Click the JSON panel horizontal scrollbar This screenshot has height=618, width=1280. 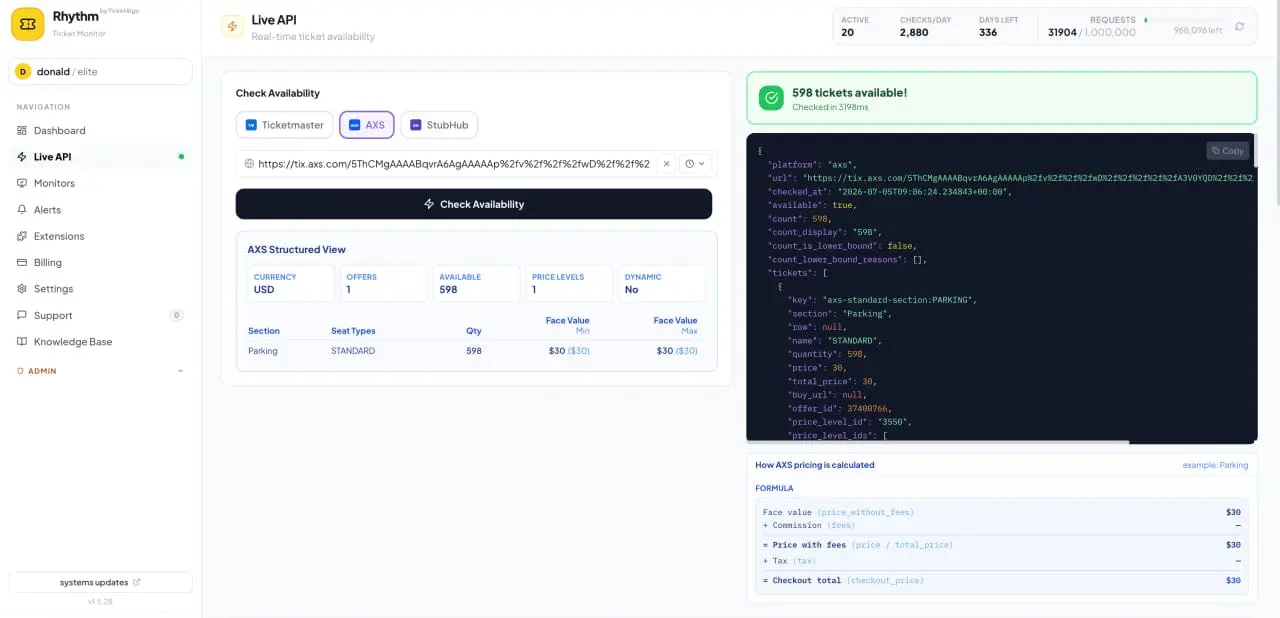point(938,441)
